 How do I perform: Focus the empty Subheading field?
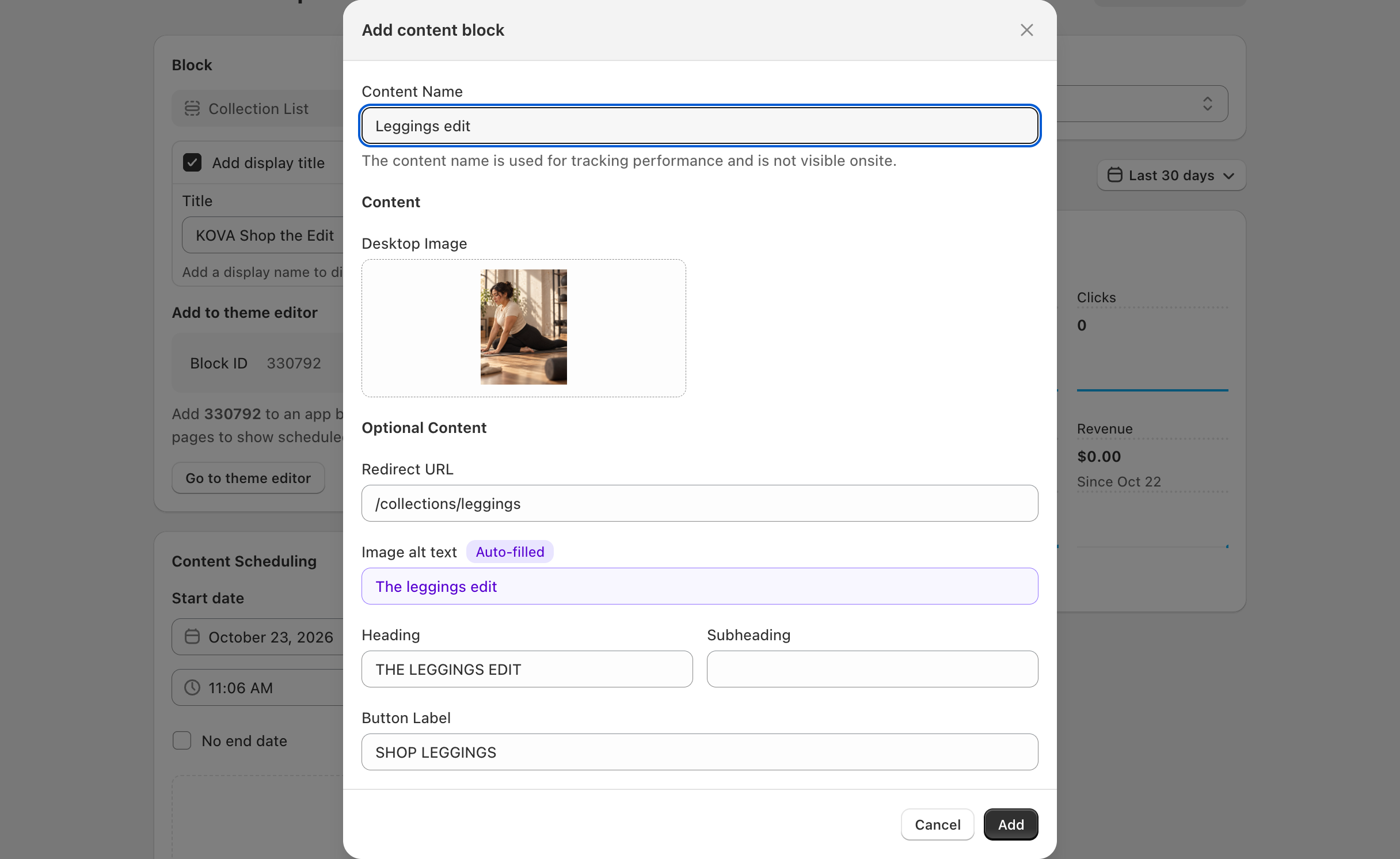click(x=872, y=669)
